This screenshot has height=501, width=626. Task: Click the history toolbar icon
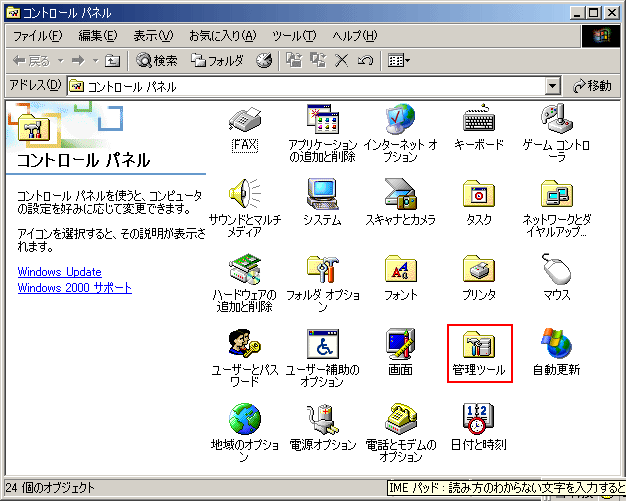pos(264,61)
